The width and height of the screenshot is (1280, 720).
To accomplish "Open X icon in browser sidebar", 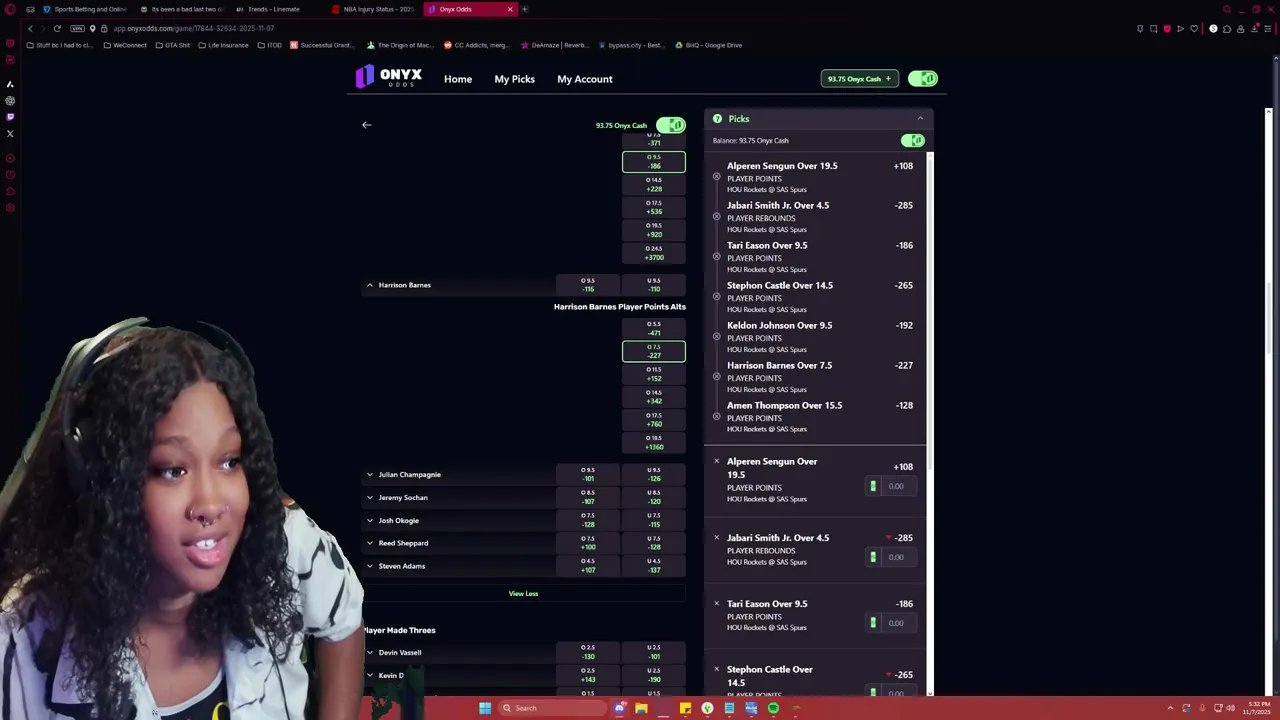I will 10,133.
